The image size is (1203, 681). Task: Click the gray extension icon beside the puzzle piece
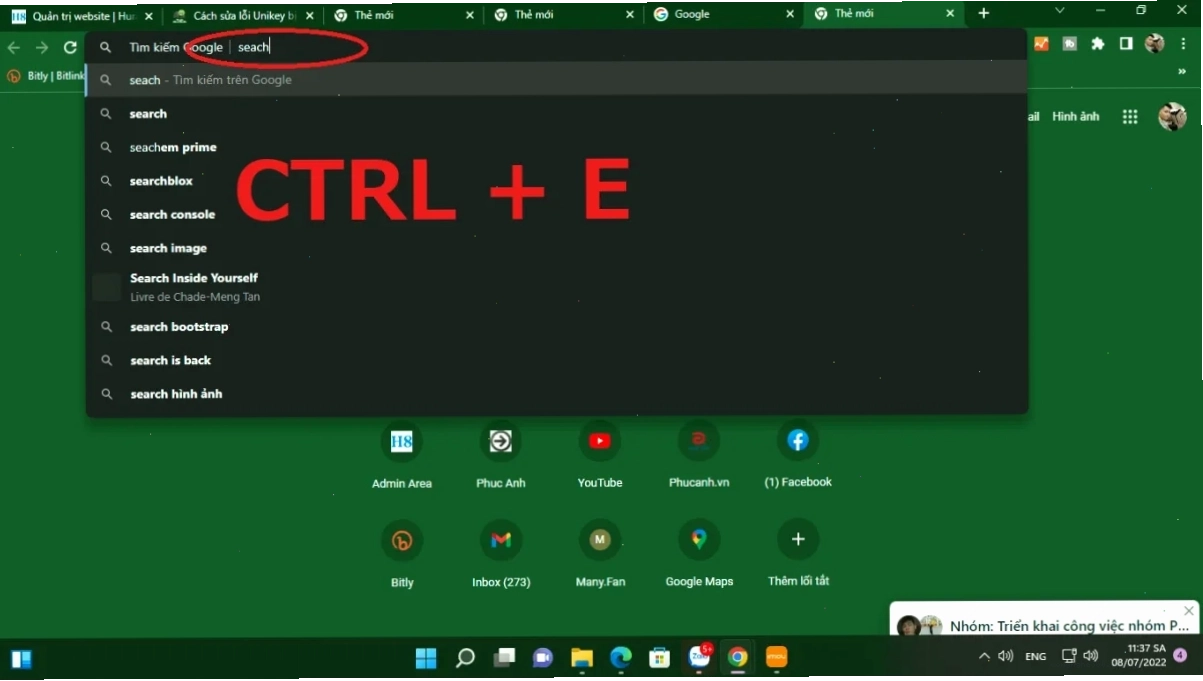[1069, 44]
